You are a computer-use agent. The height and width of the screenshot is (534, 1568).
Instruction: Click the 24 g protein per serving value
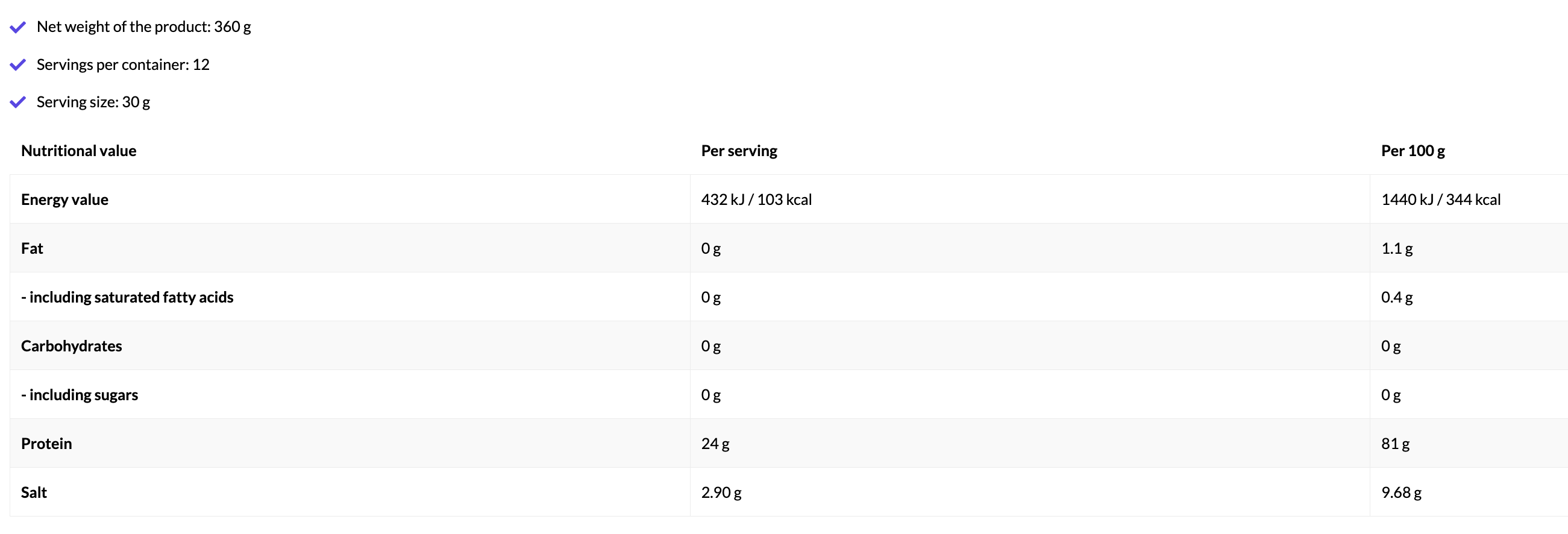coord(715,443)
